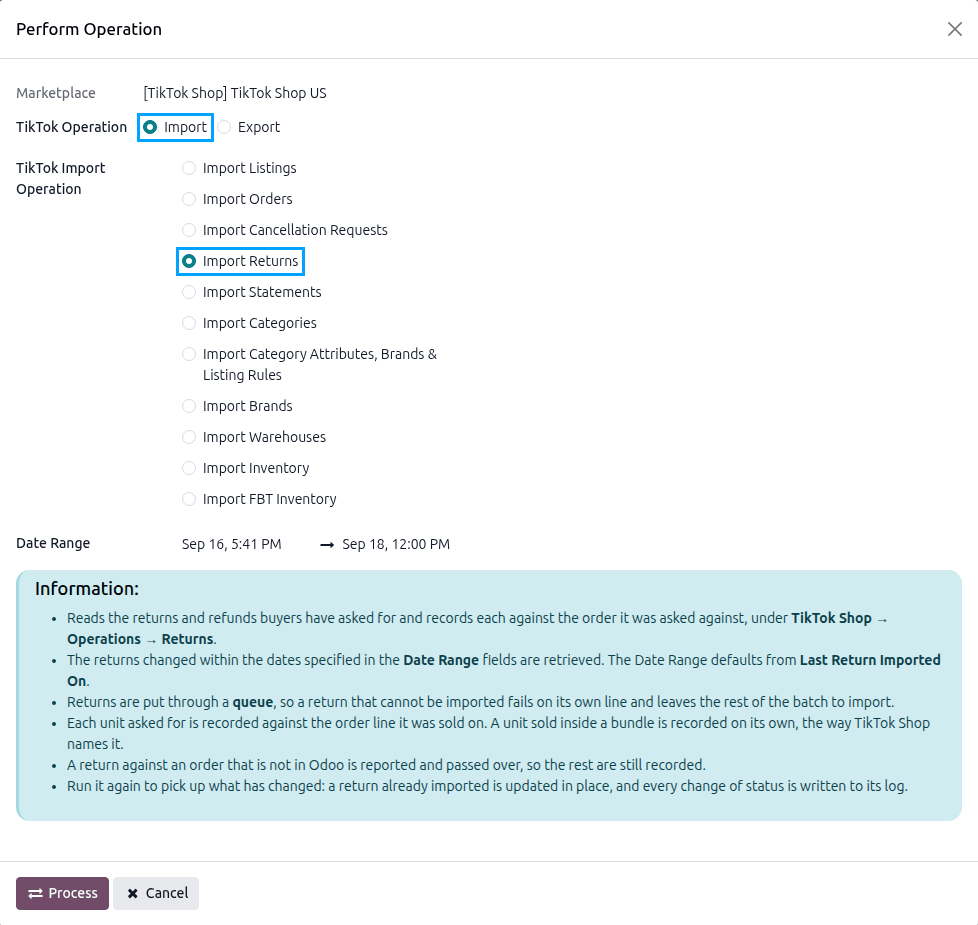
Task: Select the Export TikTok operation
Action: point(249,127)
